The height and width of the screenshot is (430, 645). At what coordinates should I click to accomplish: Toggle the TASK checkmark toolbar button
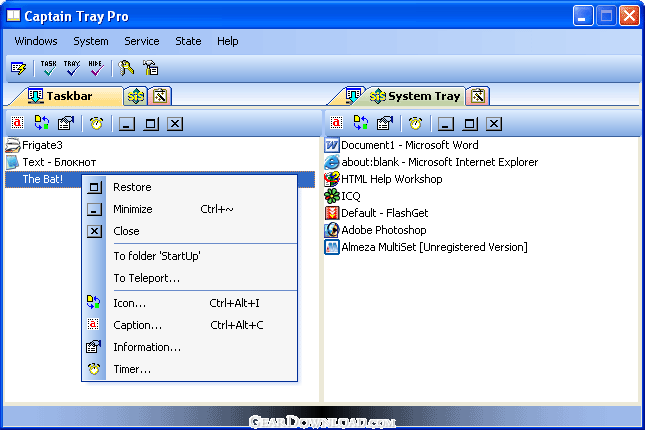[49, 68]
